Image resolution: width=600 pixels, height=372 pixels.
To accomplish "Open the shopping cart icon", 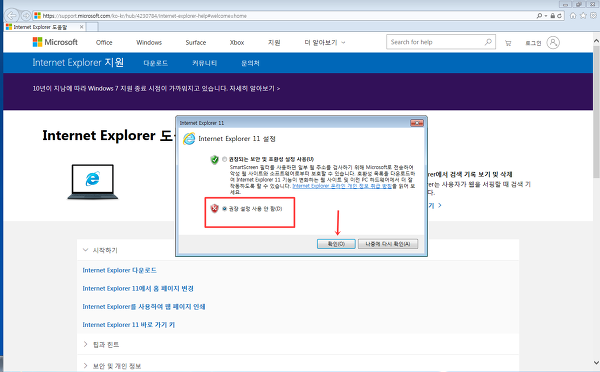I will (508, 43).
